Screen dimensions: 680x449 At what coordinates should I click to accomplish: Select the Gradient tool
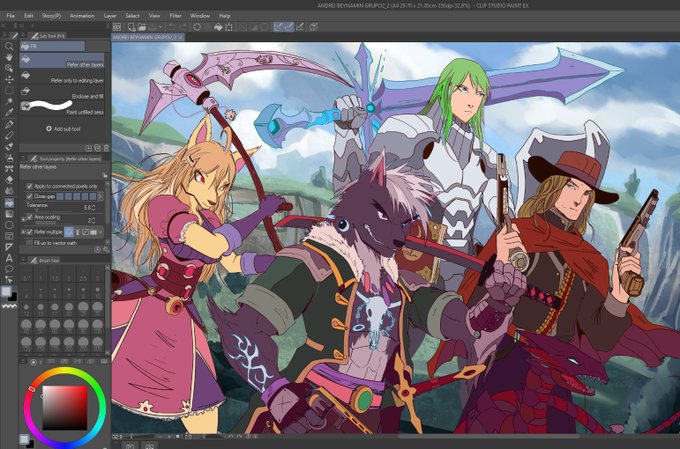[x=9, y=214]
